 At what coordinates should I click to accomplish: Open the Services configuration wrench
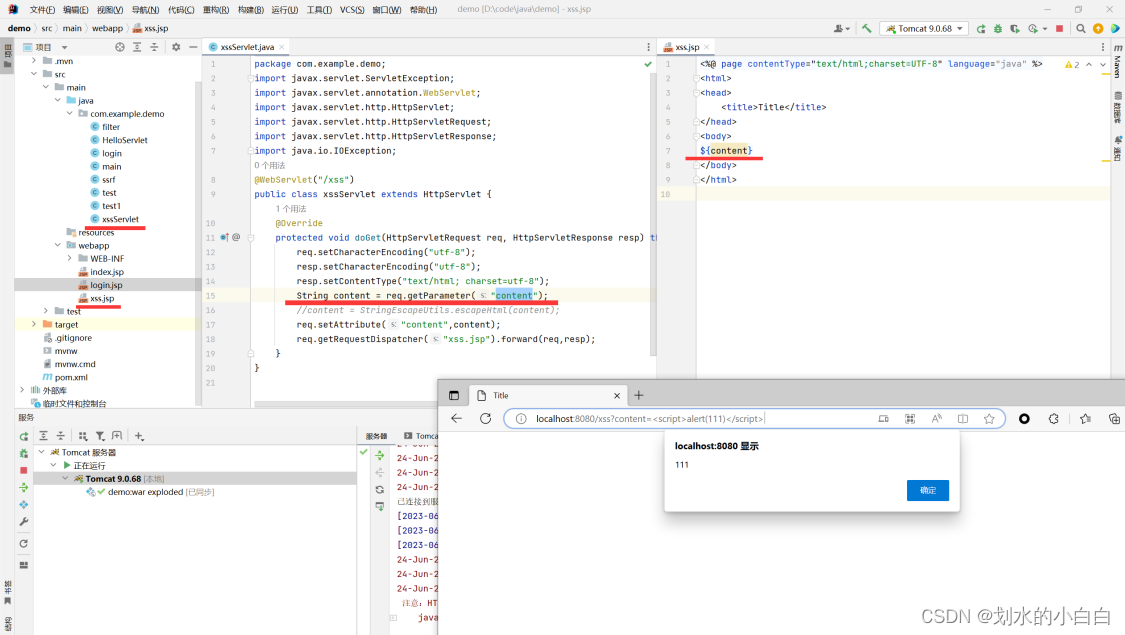(x=24, y=522)
